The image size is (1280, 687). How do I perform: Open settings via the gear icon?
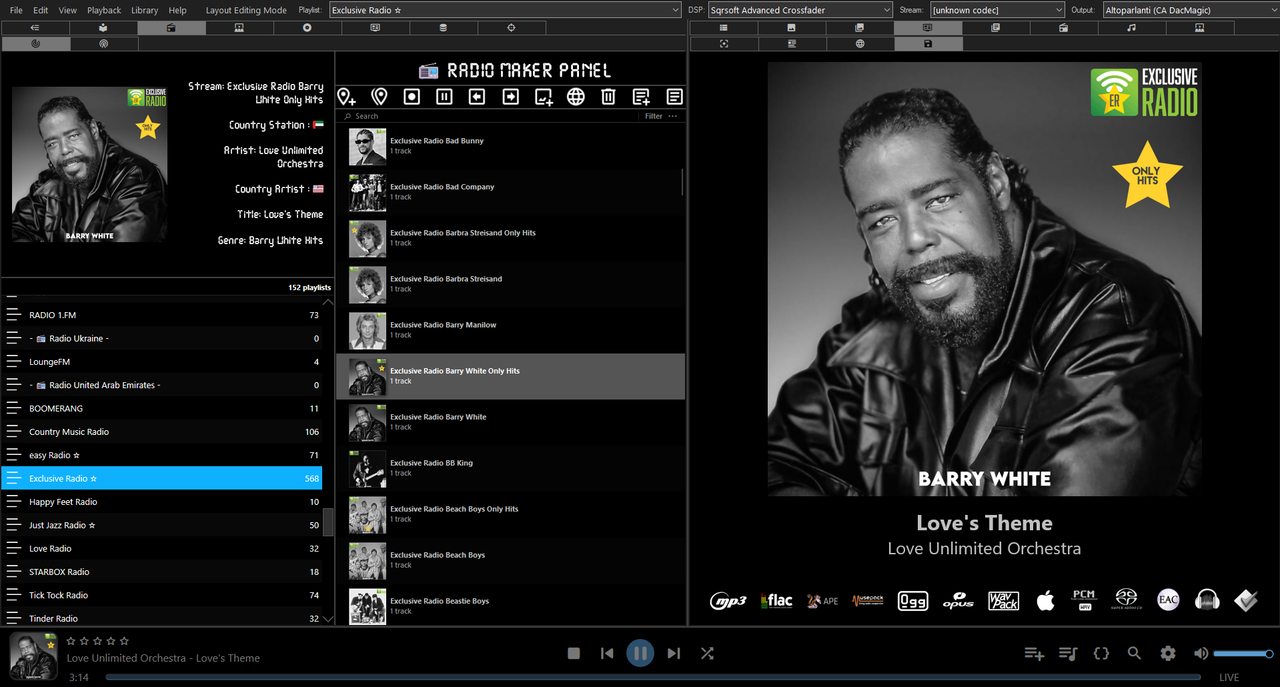tap(1168, 653)
